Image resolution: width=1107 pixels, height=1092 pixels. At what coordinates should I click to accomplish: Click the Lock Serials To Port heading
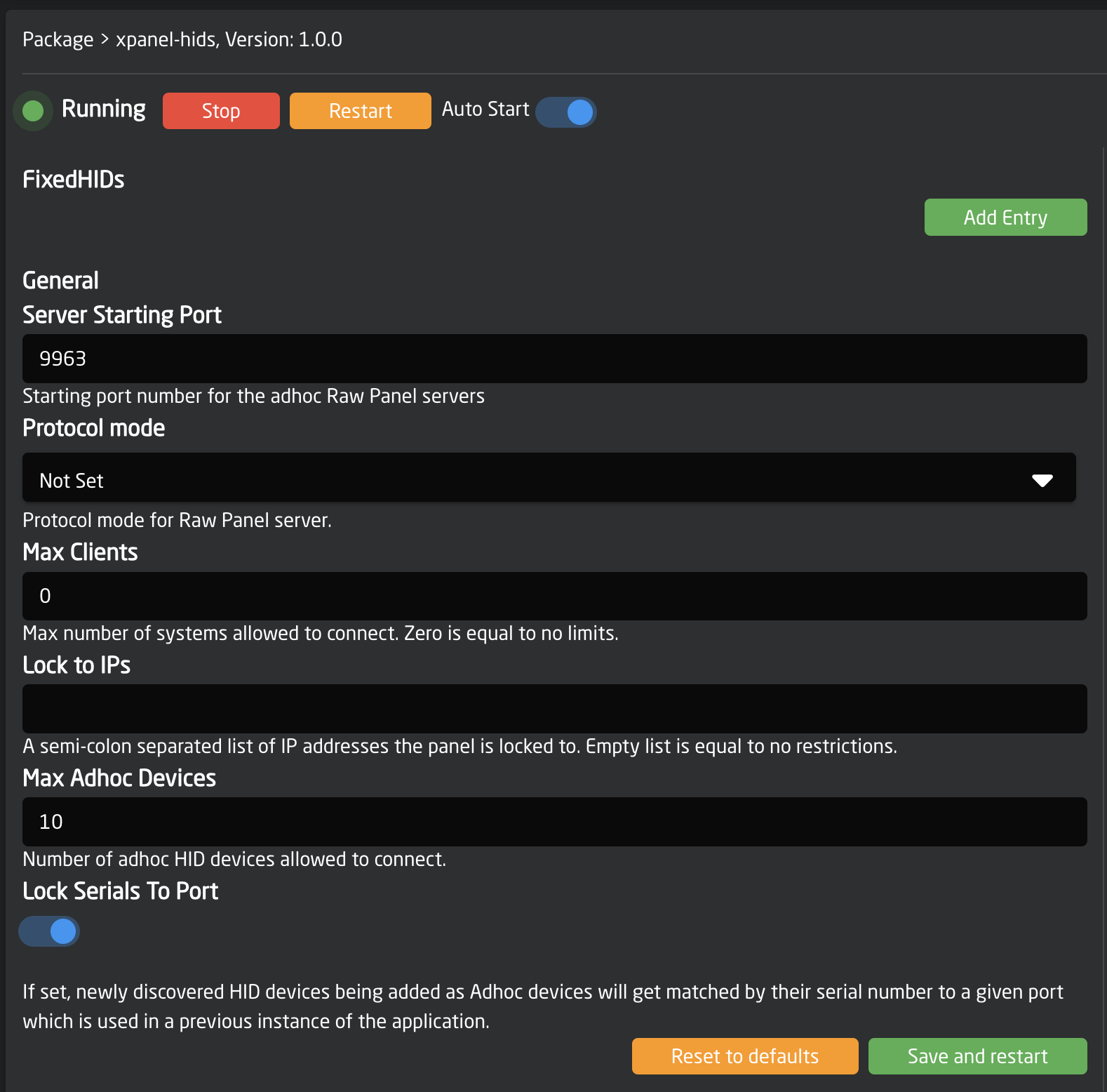(121, 891)
